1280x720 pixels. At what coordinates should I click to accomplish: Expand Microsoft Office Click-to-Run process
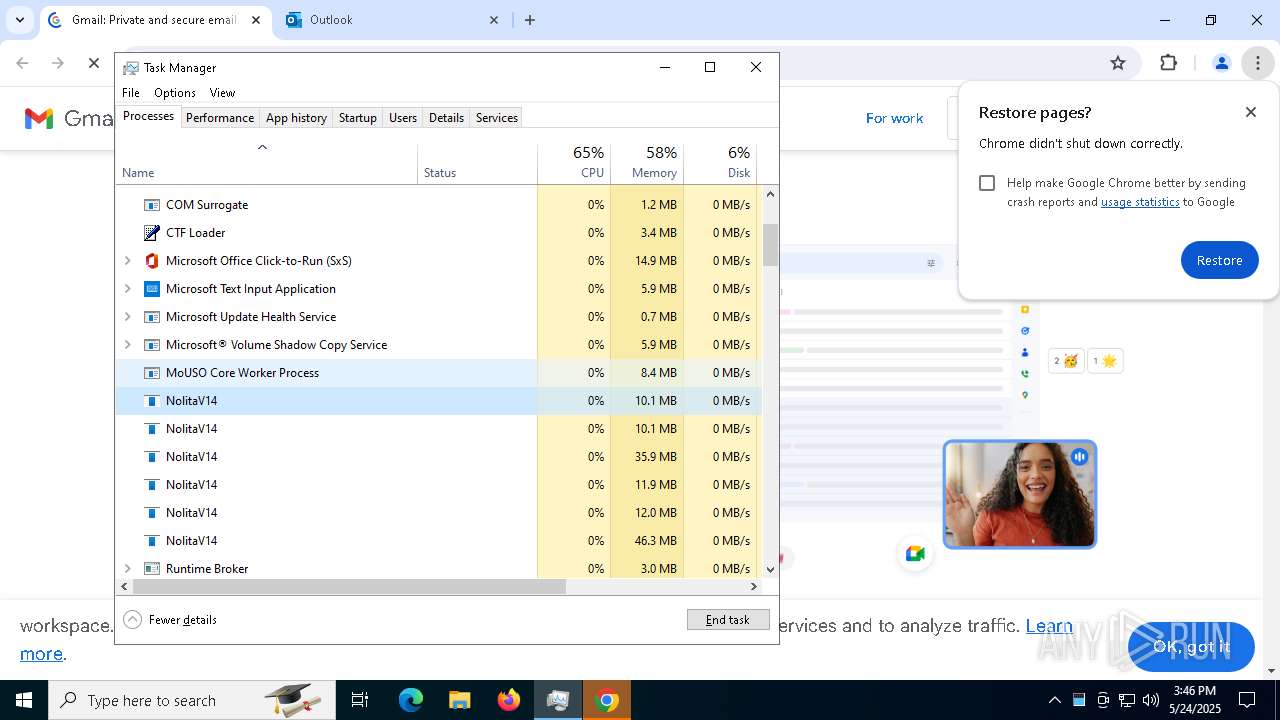pos(127,261)
